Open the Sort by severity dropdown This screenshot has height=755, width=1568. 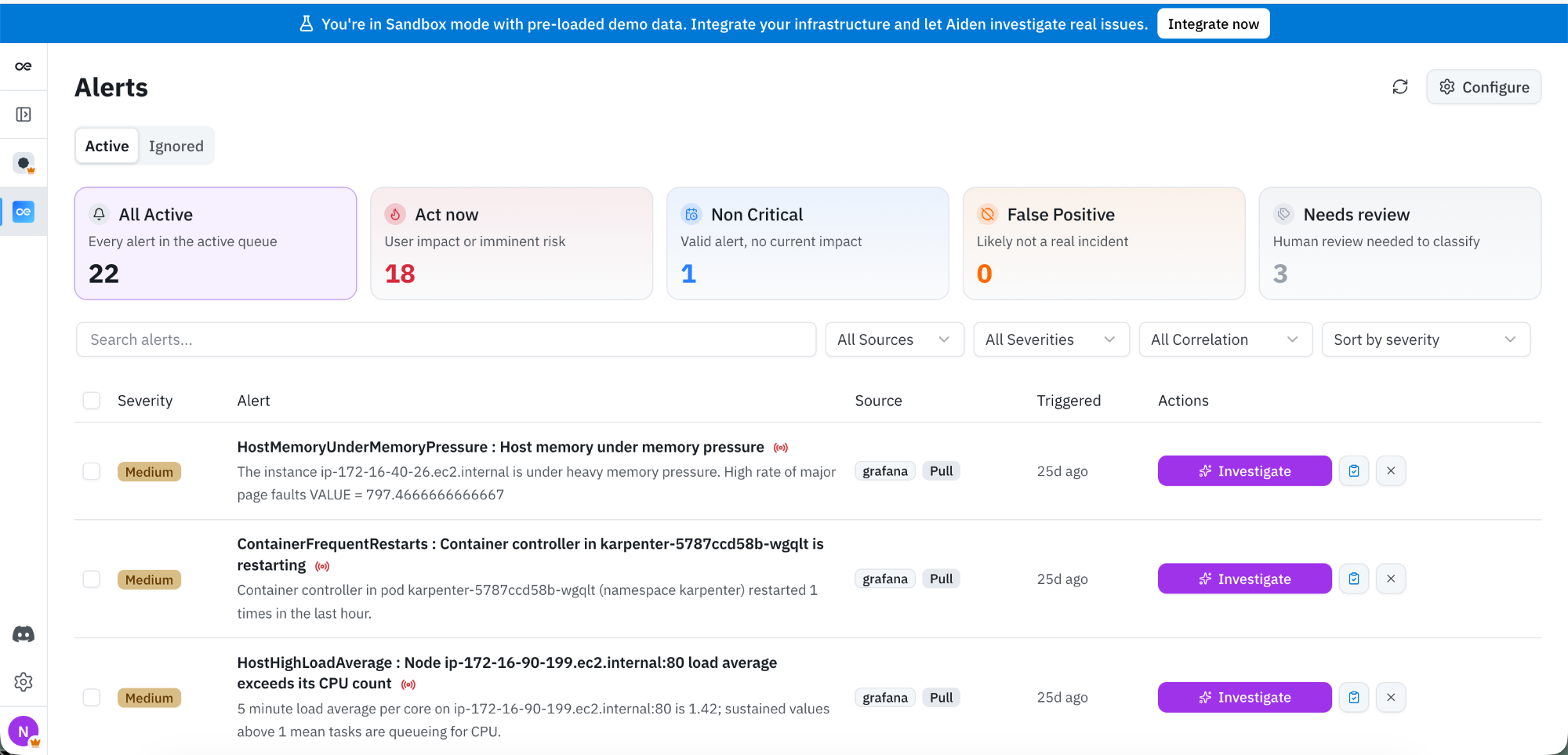(1426, 339)
